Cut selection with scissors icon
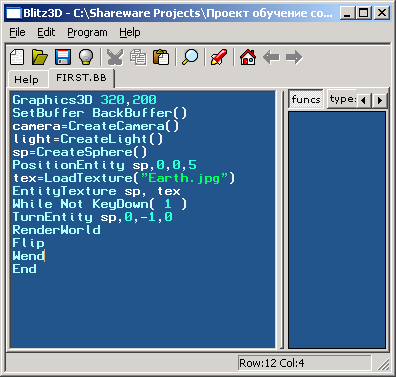Image resolution: width=396 pixels, height=377 pixels. pos(115,57)
